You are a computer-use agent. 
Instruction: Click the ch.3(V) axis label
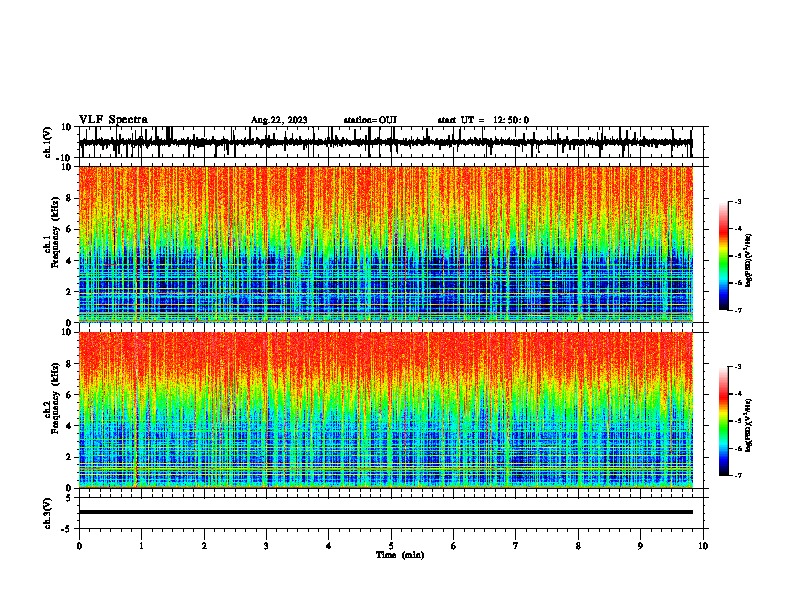pos(48,513)
